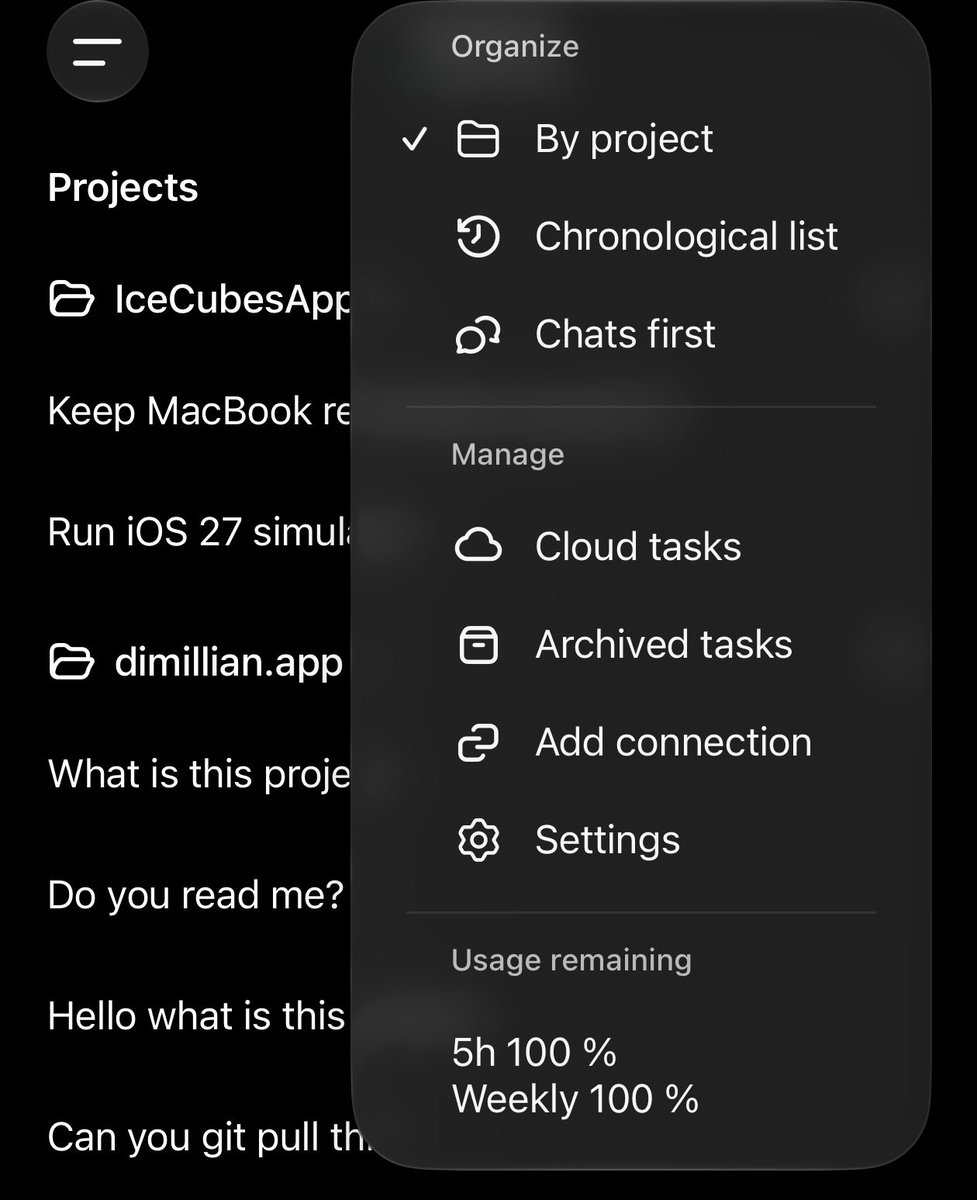Click the folder icon beside By project
The height and width of the screenshot is (1200, 977).
[x=478, y=139]
